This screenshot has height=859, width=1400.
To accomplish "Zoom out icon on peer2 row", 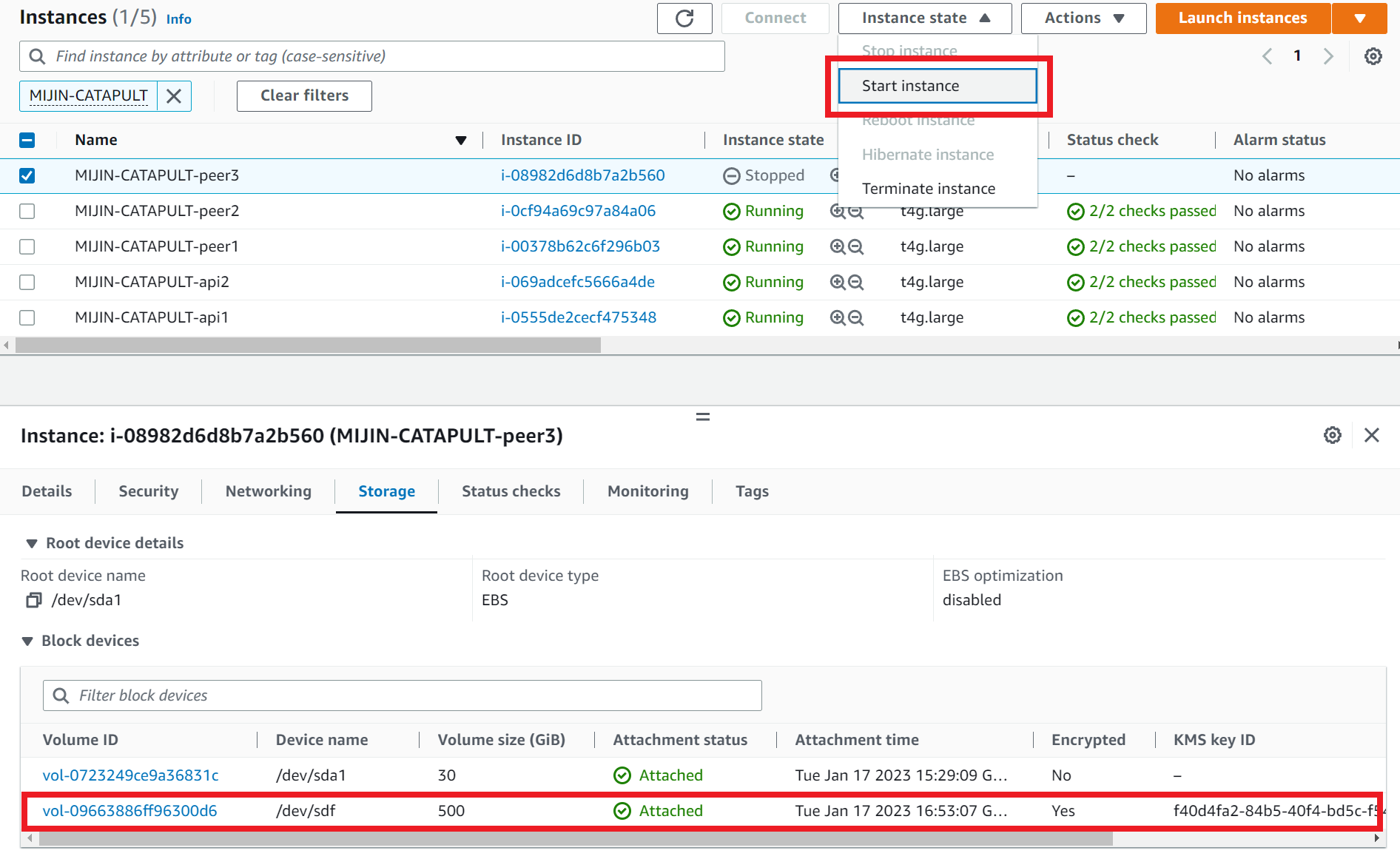I will click(856, 211).
